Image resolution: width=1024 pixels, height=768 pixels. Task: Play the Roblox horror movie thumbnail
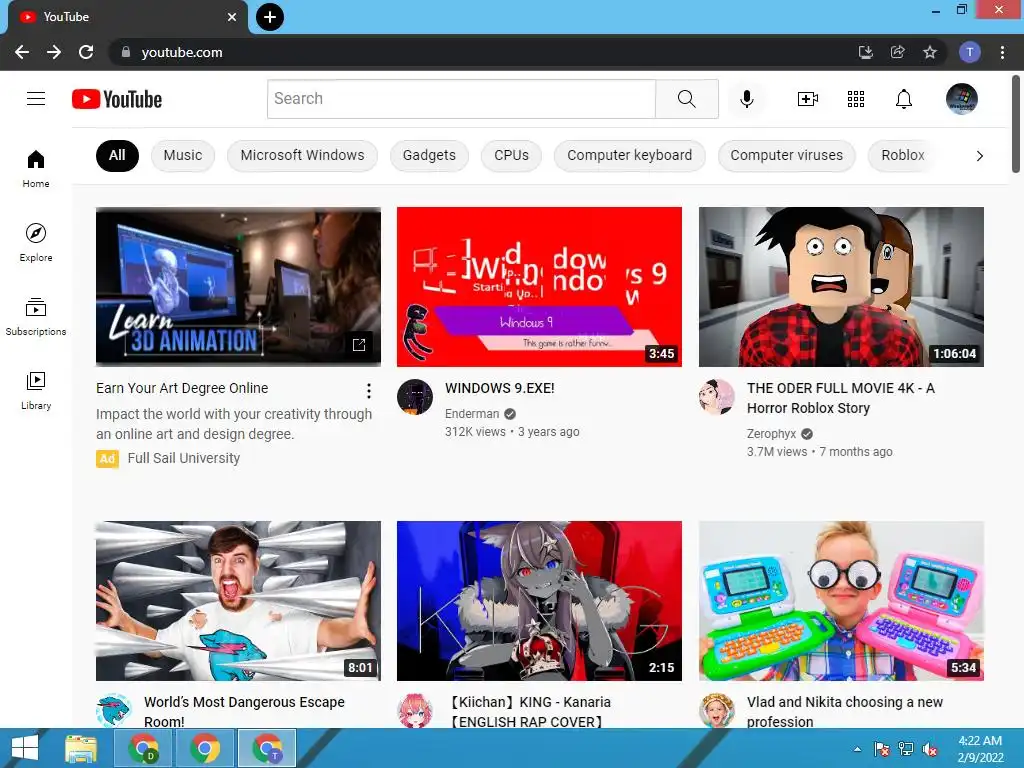pos(841,287)
